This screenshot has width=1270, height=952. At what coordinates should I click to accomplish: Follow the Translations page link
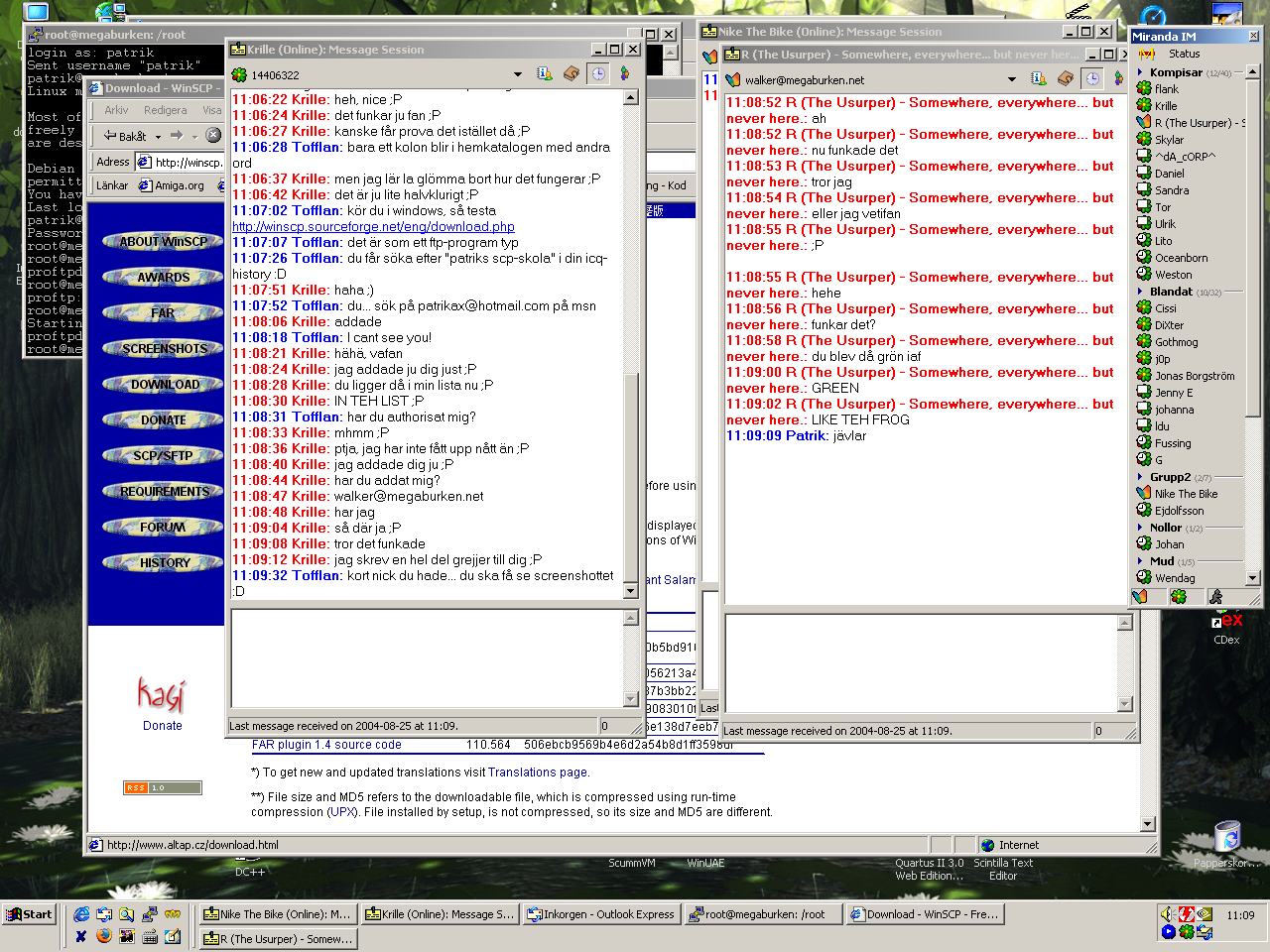538,773
